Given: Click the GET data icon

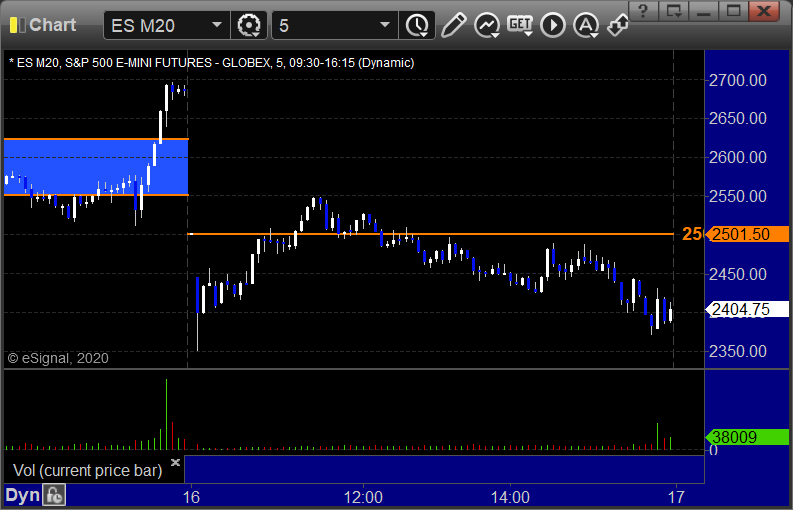Looking at the screenshot, I should pos(520,25).
